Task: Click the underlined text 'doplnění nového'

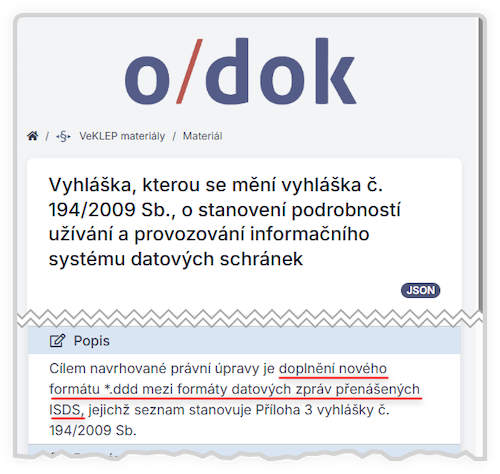Action: coord(333,369)
